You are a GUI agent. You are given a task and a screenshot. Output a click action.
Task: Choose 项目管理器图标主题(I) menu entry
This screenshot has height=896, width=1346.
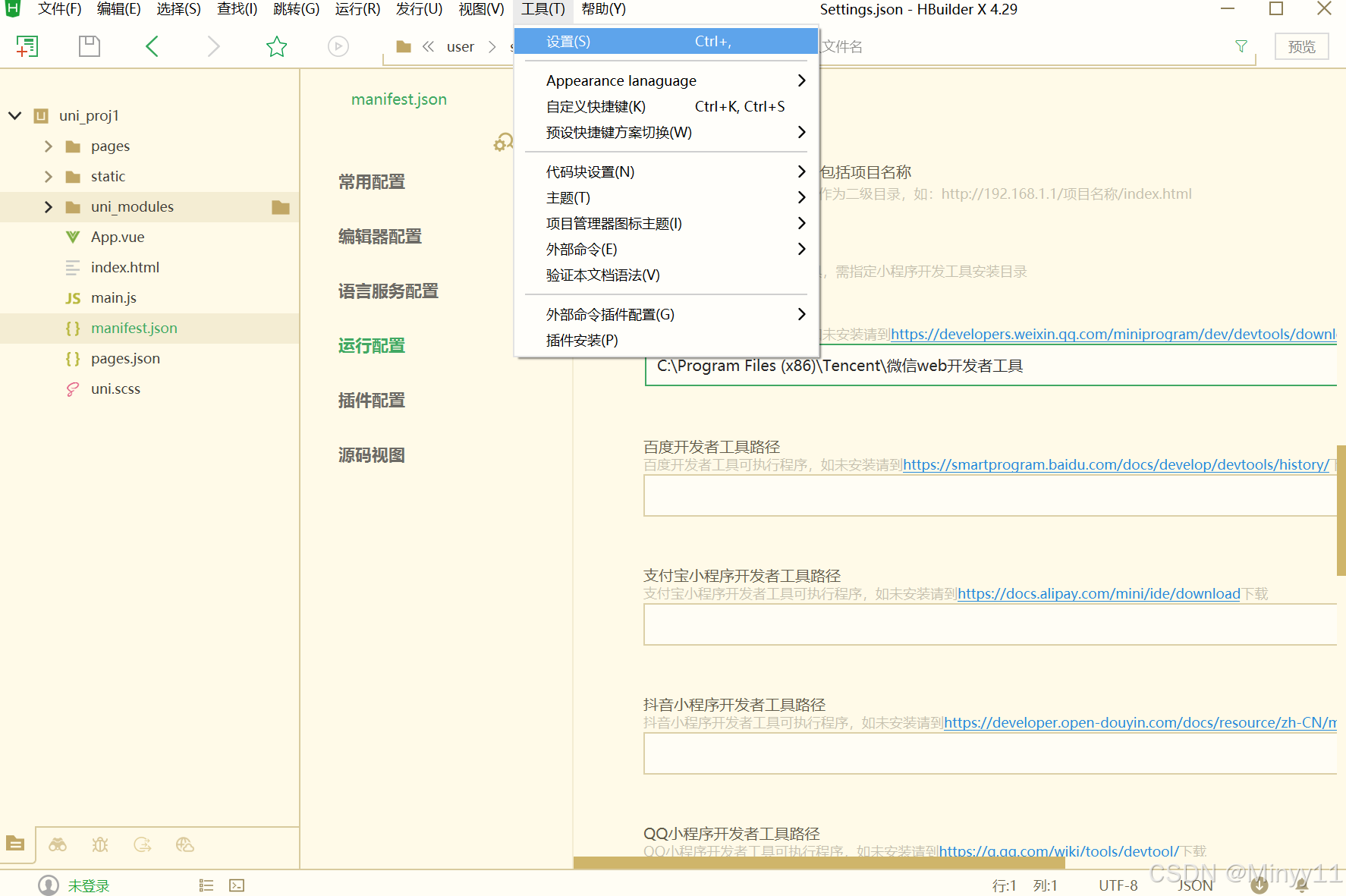(666, 223)
